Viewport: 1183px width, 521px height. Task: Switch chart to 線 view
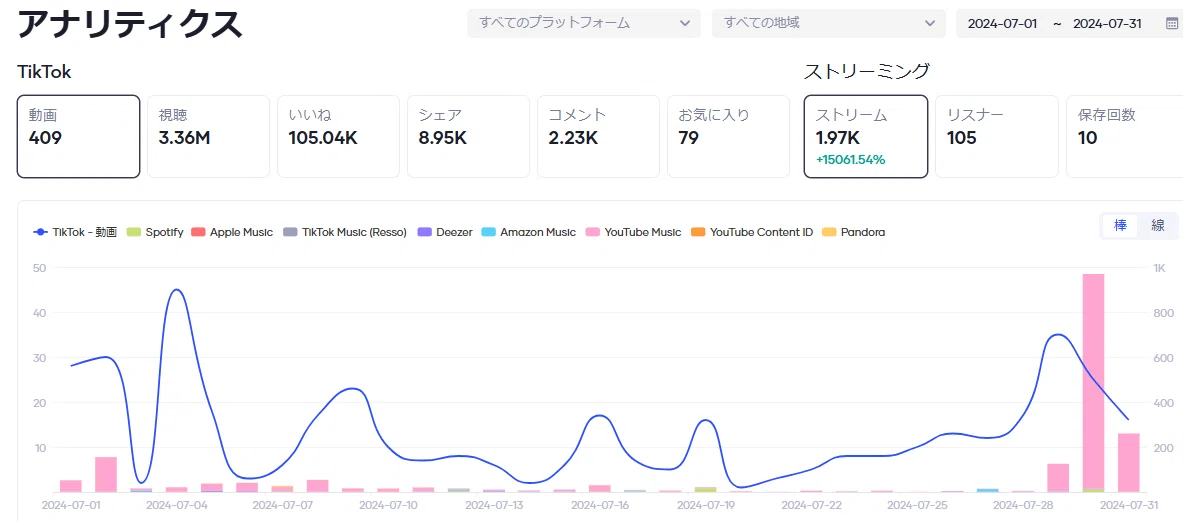coord(1157,225)
